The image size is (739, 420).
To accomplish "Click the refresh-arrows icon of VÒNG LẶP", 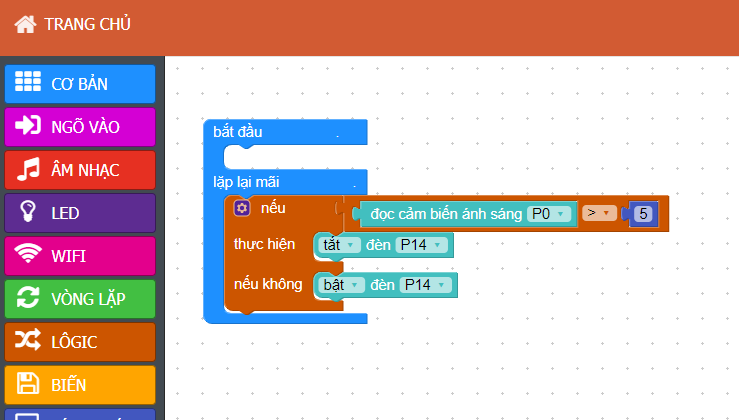I will pyautogui.click(x=28, y=297).
